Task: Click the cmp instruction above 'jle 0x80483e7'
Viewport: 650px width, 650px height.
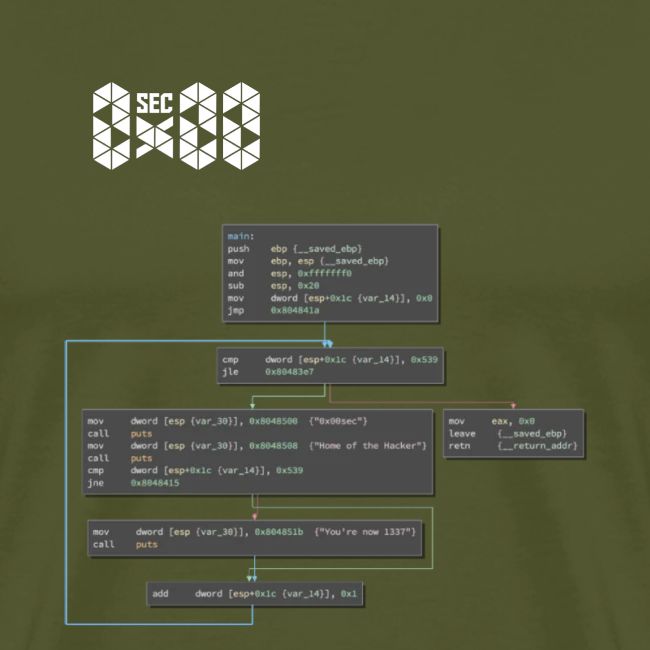Action: pos(330,359)
